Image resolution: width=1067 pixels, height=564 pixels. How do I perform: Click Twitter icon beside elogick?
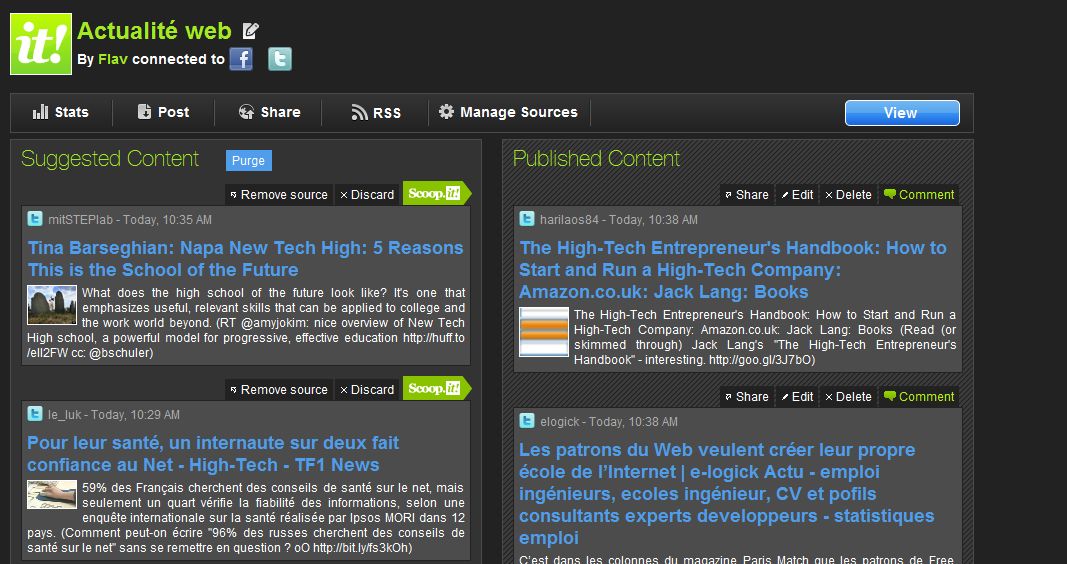(x=527, y=421)
